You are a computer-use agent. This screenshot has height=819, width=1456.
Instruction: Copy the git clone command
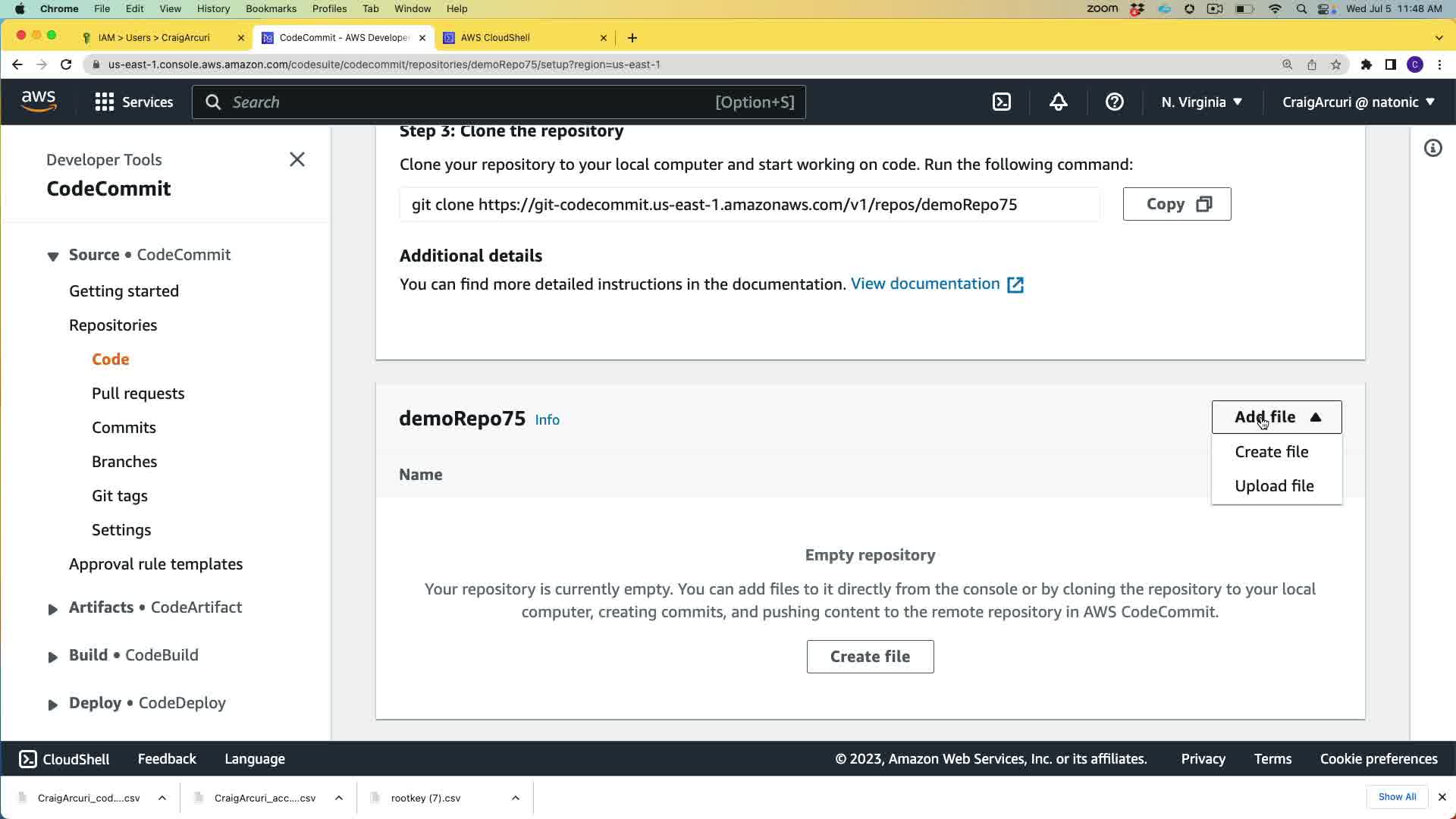(1176, 204)
